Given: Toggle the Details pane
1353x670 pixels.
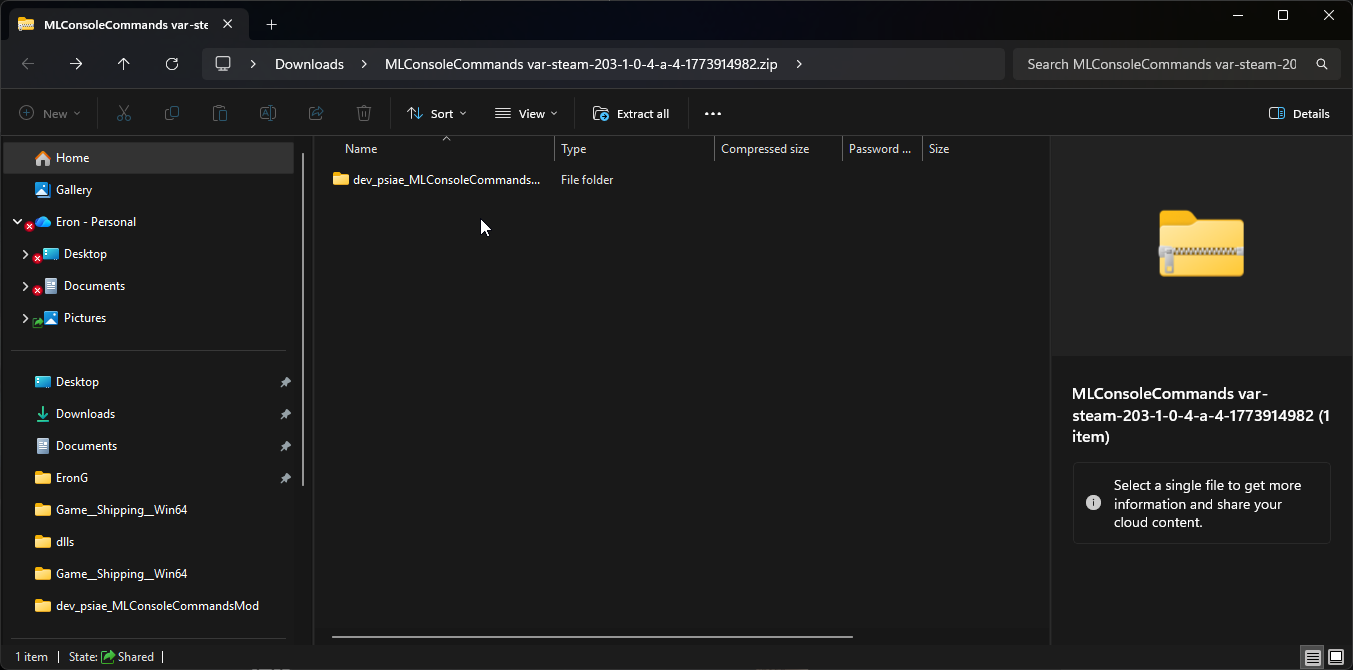Looking at the screenshot, I should click(1299, 114).
